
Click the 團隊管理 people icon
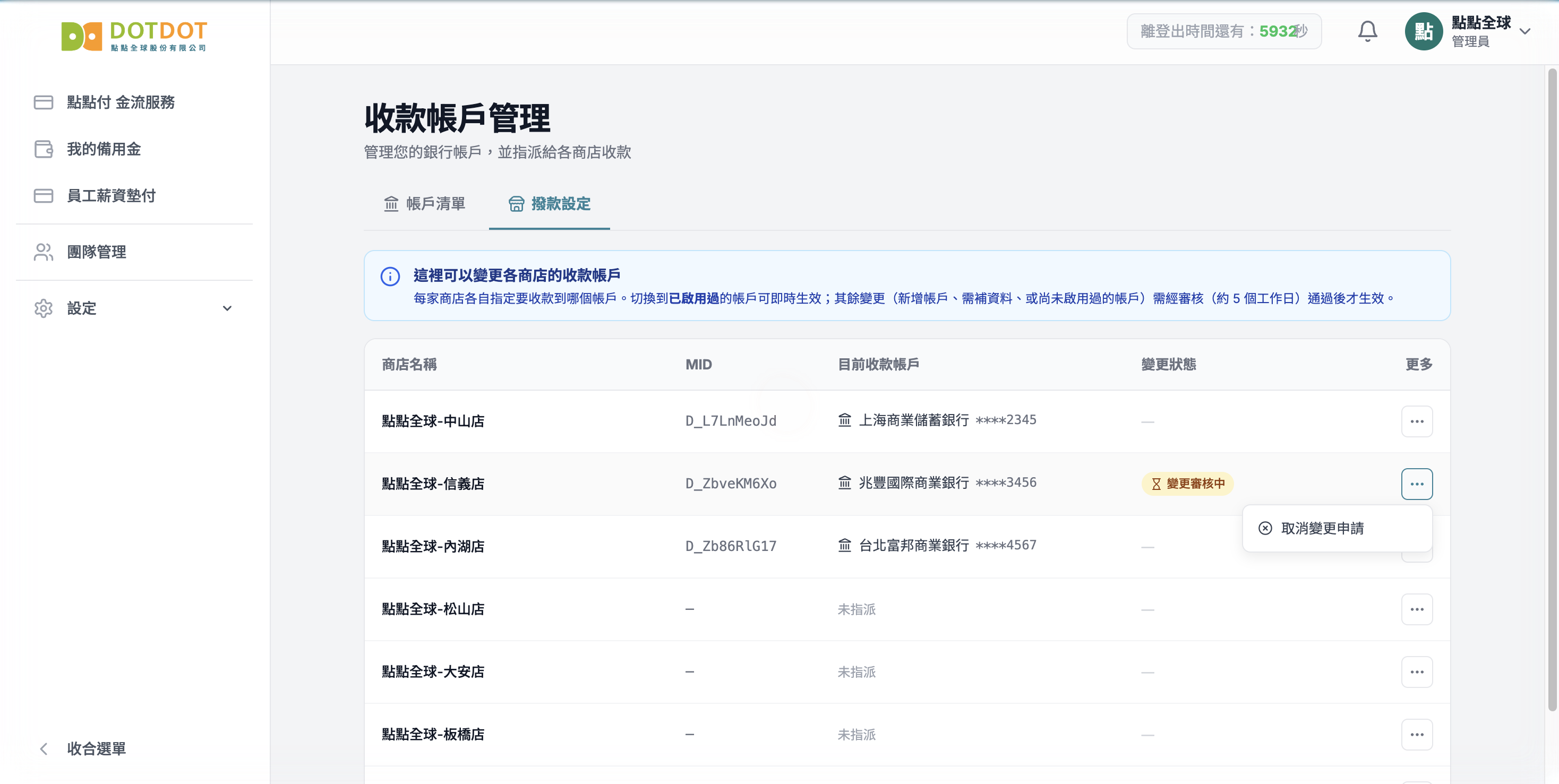click(x=44, y=252)
